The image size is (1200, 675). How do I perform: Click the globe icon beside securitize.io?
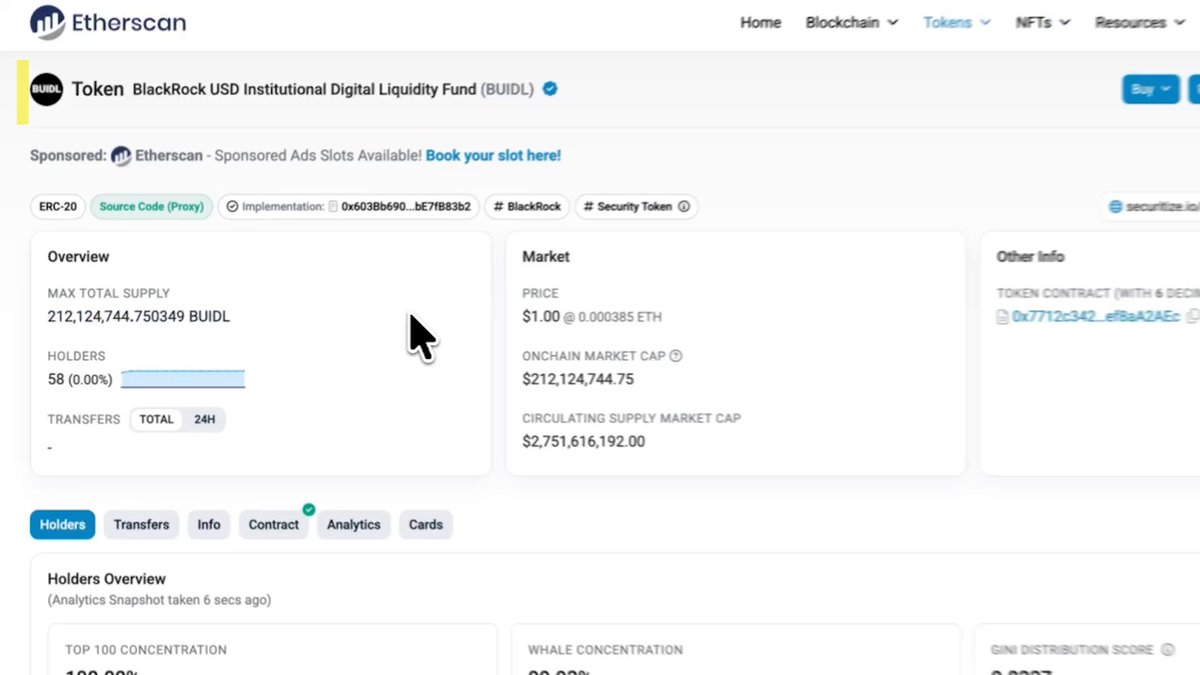point(1116,207)
